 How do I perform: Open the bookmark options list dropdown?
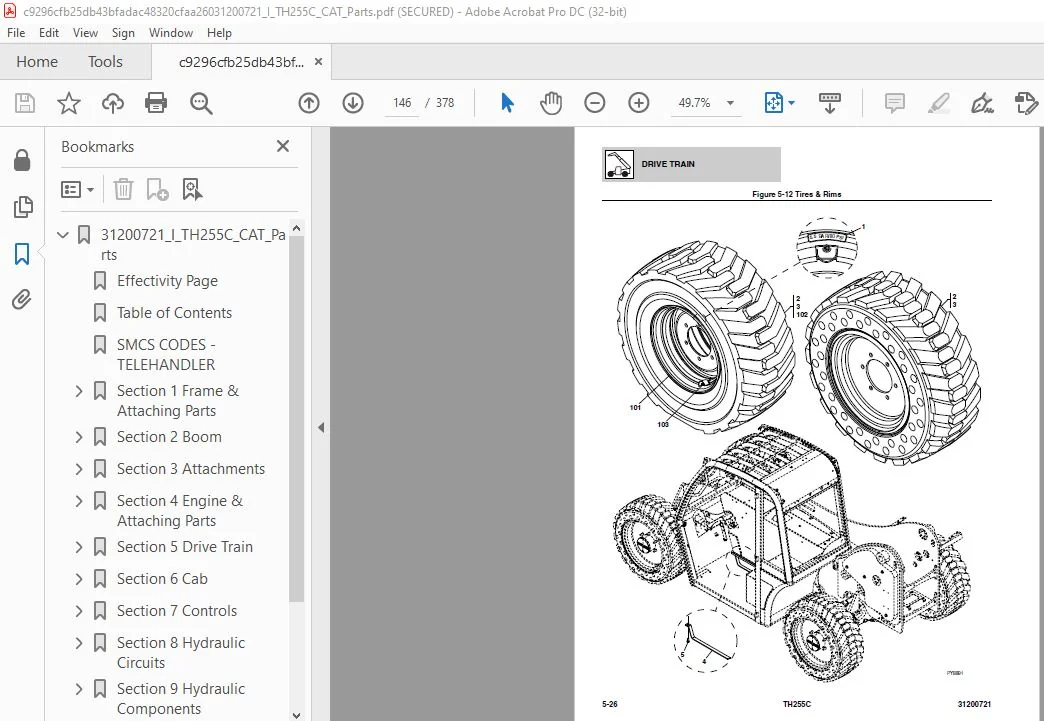pyautogui.click(x=77, y=190)
